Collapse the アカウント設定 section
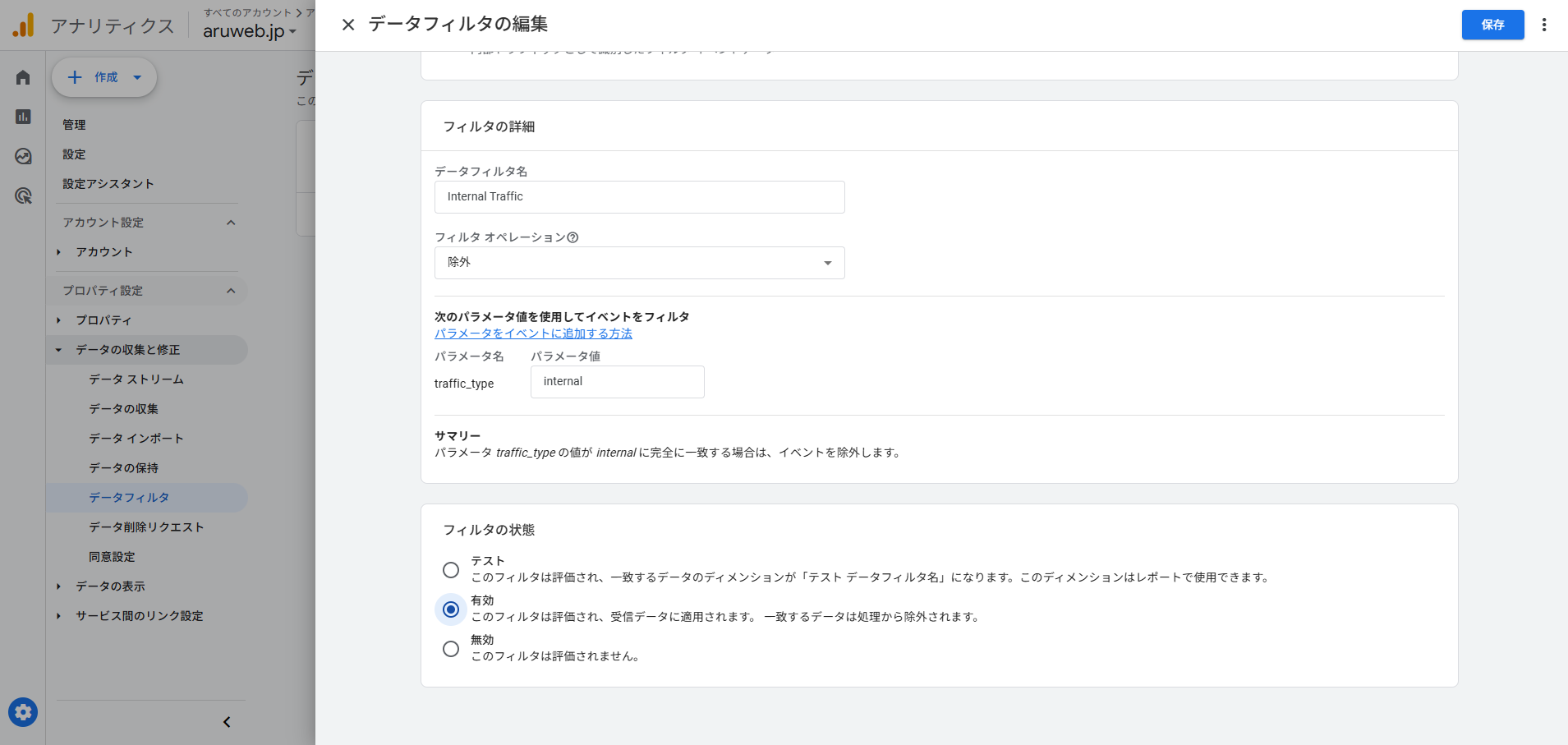Screen dimensions: 1568x745 (x=231, y=223)
